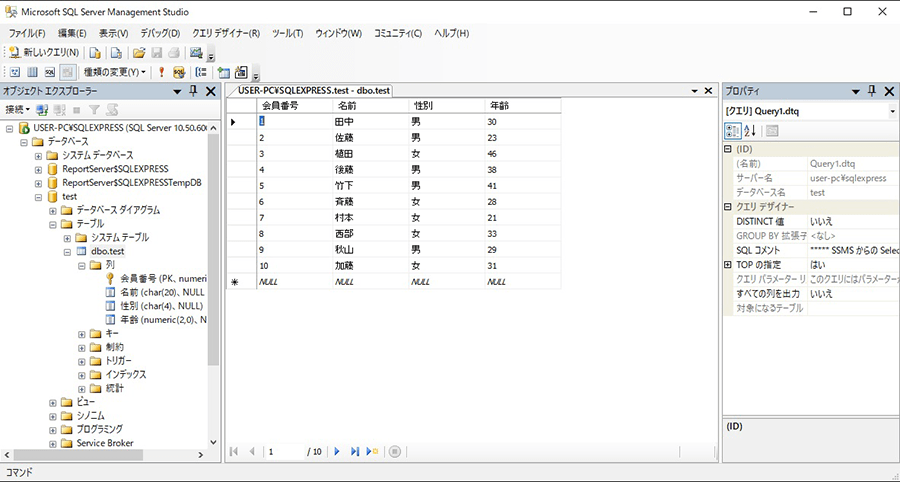The image size is (900, 482).
Task: Click the Add Table icon
Action: tap(223, 72)
